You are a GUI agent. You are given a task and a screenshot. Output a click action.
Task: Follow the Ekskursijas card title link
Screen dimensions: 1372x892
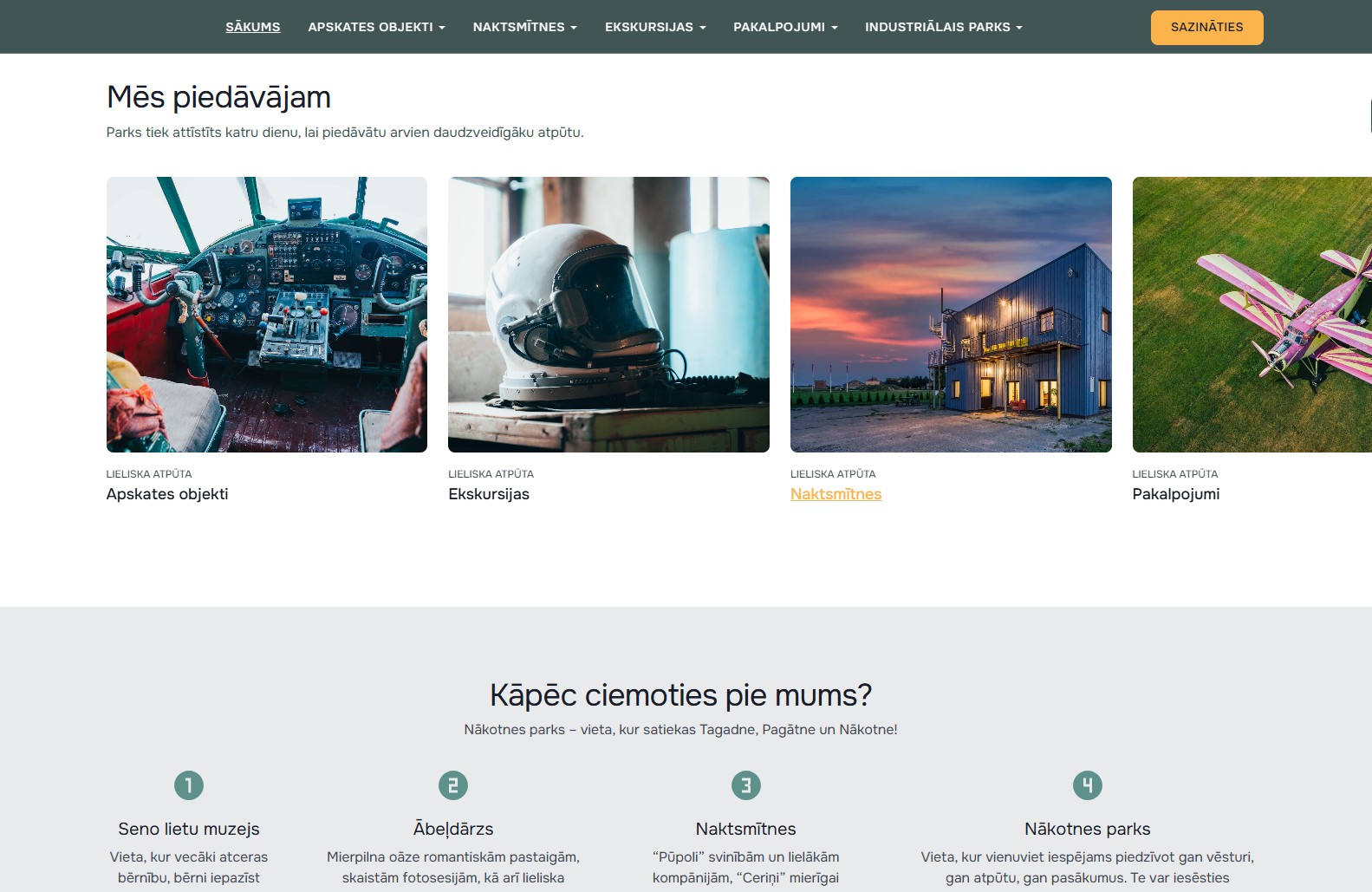click(x=489, y=494)
